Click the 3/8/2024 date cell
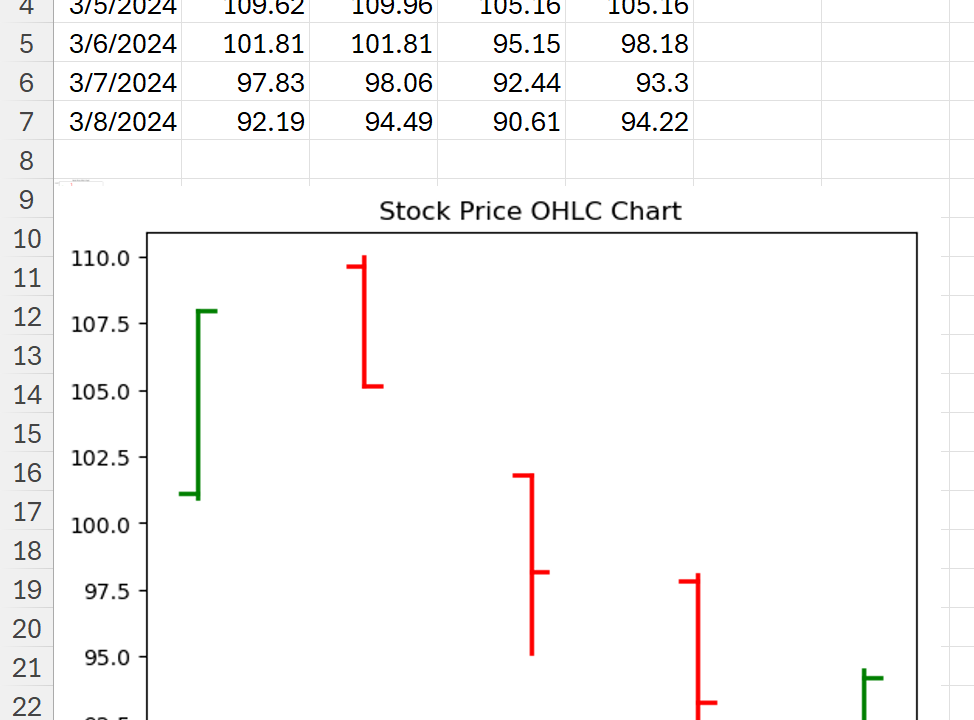Screen dimensions: 974x720 [123, 122]
